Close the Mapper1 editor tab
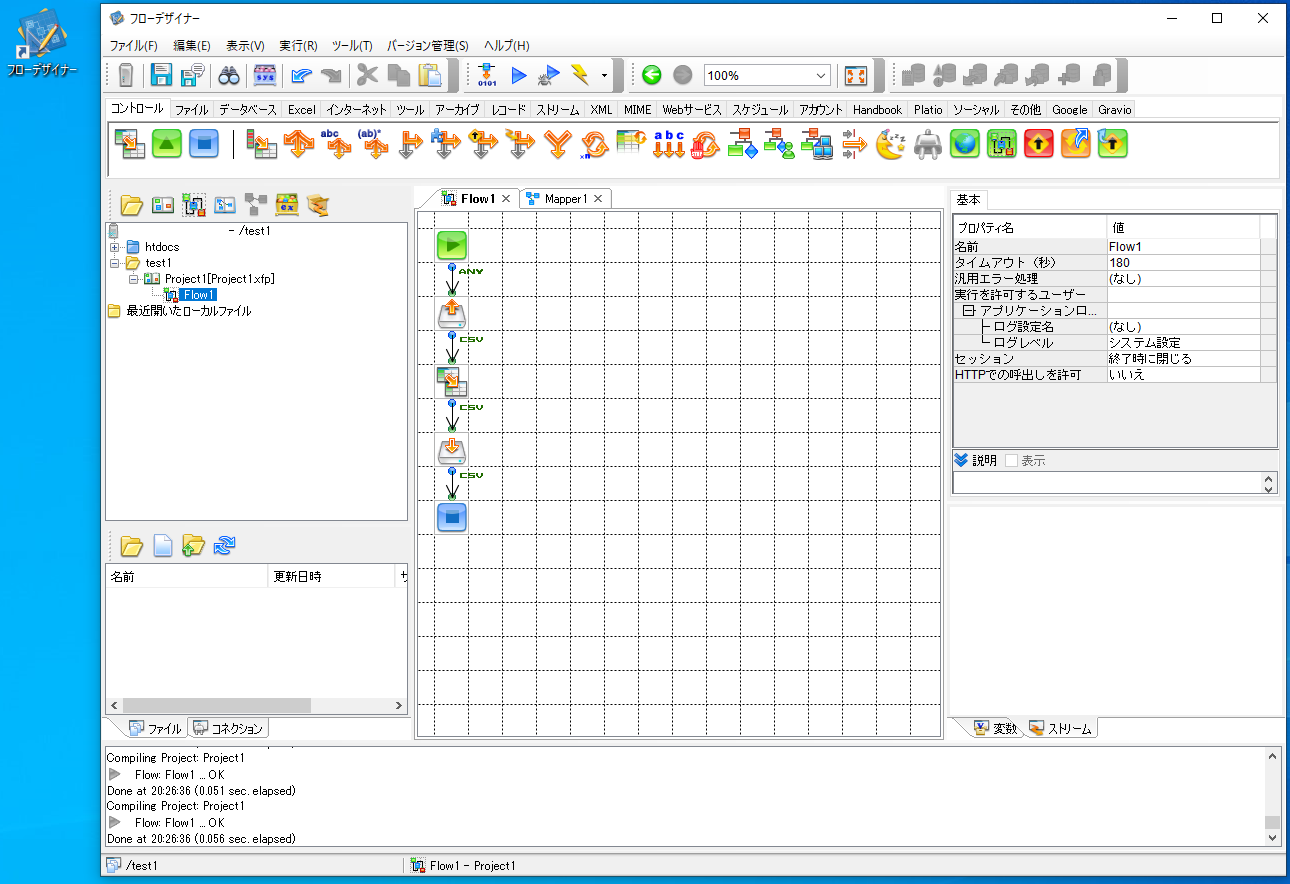The height and width of the screenshot is (884, 1290). (598, 199)
